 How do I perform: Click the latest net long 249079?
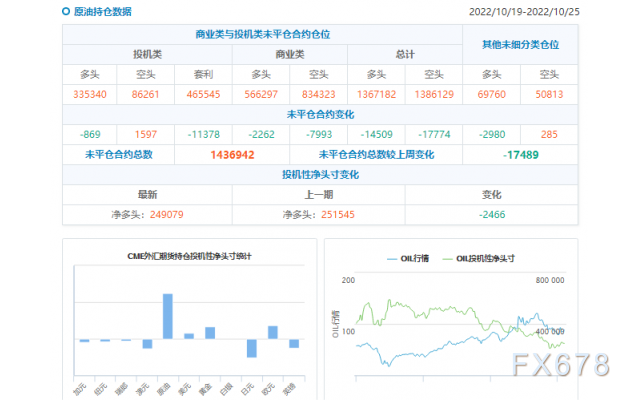[x=167, y=214]
